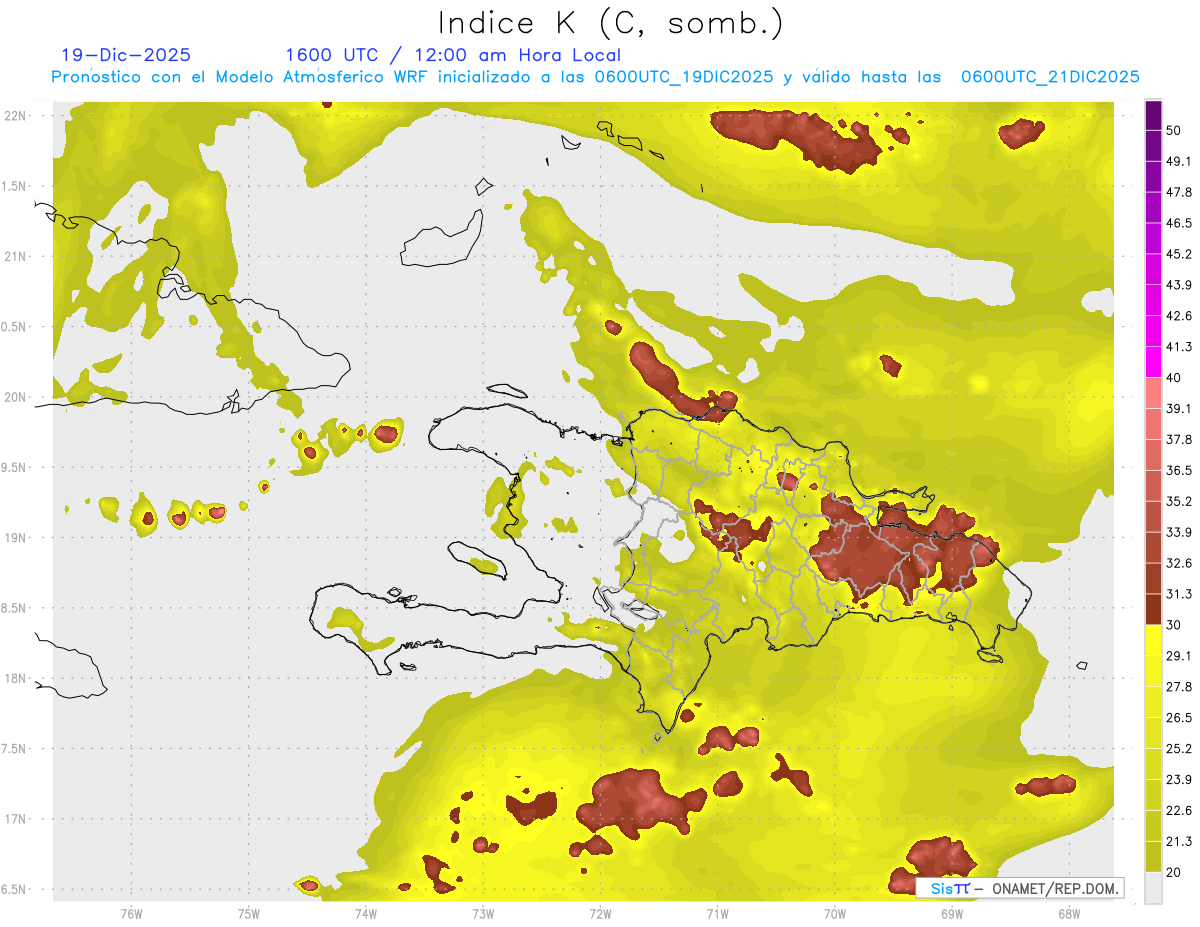This screenshot has width=1200, height=927.
Task: Pick the light gray swatch below the 20 label
Action: tap(1154, 888)
